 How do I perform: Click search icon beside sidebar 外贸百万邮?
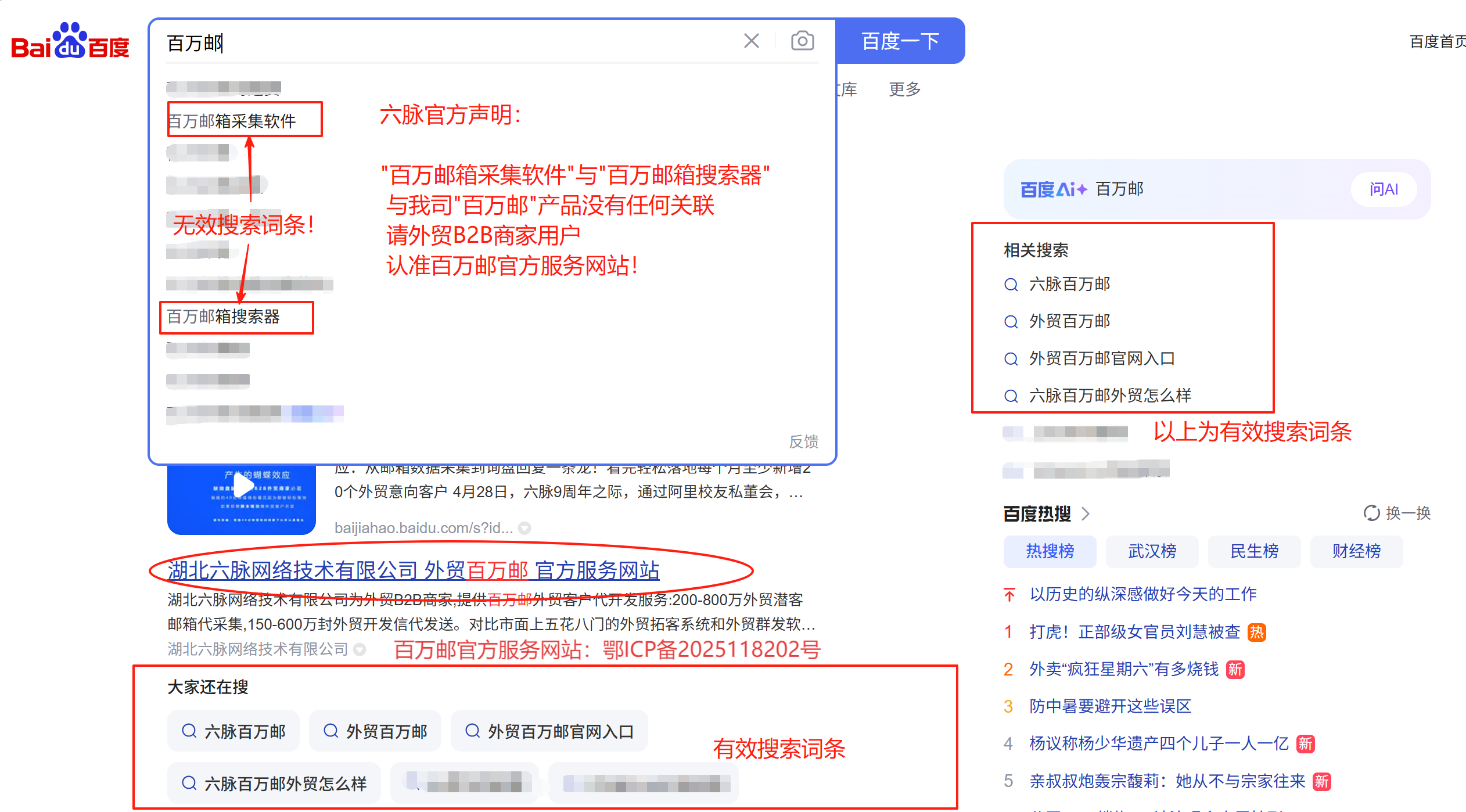[1011, 322]
